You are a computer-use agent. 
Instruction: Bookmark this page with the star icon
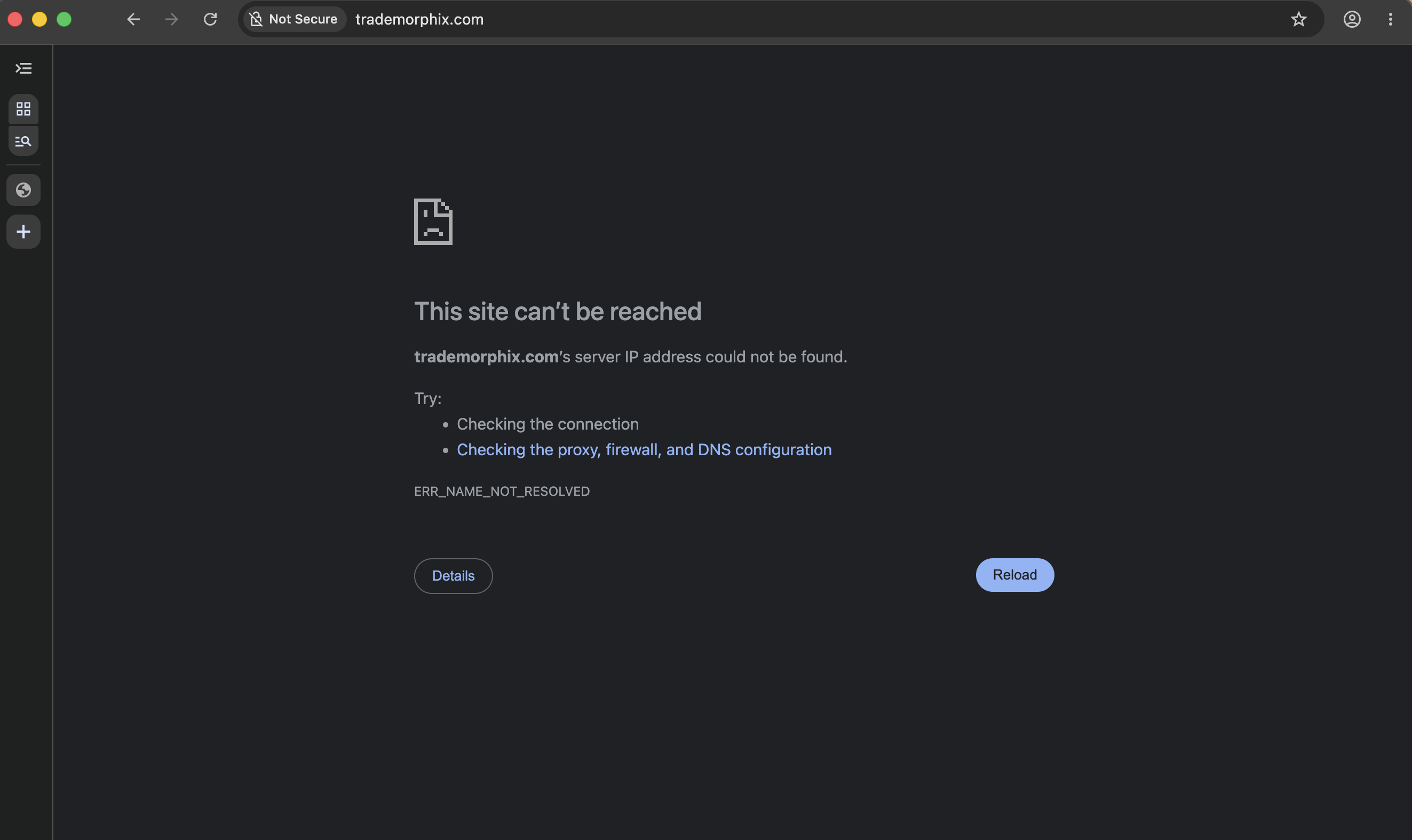(x=1298, y=19)
